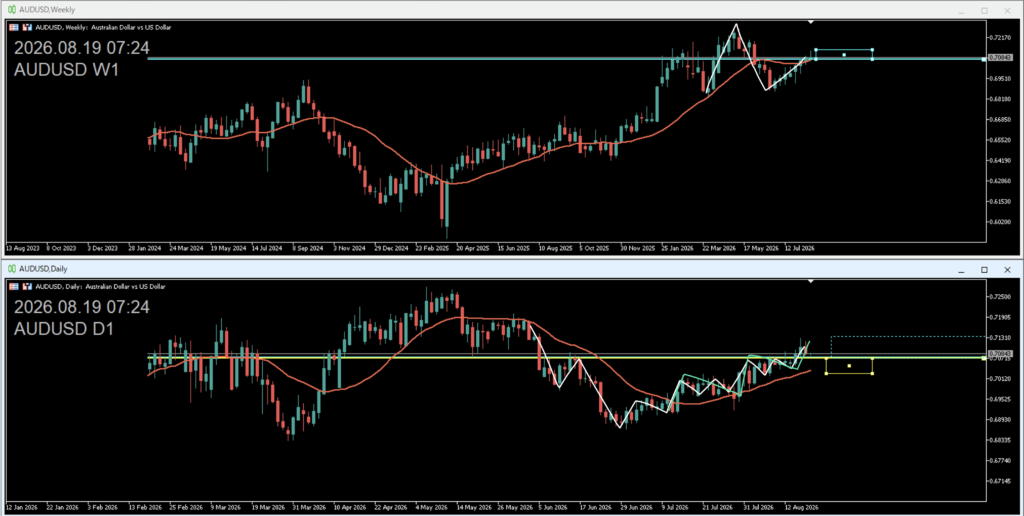Screen dimensions: 1024x516
Task: Click the '8 Sep 2024' date on Weekly axis
Action: click(x=308, y=248)
